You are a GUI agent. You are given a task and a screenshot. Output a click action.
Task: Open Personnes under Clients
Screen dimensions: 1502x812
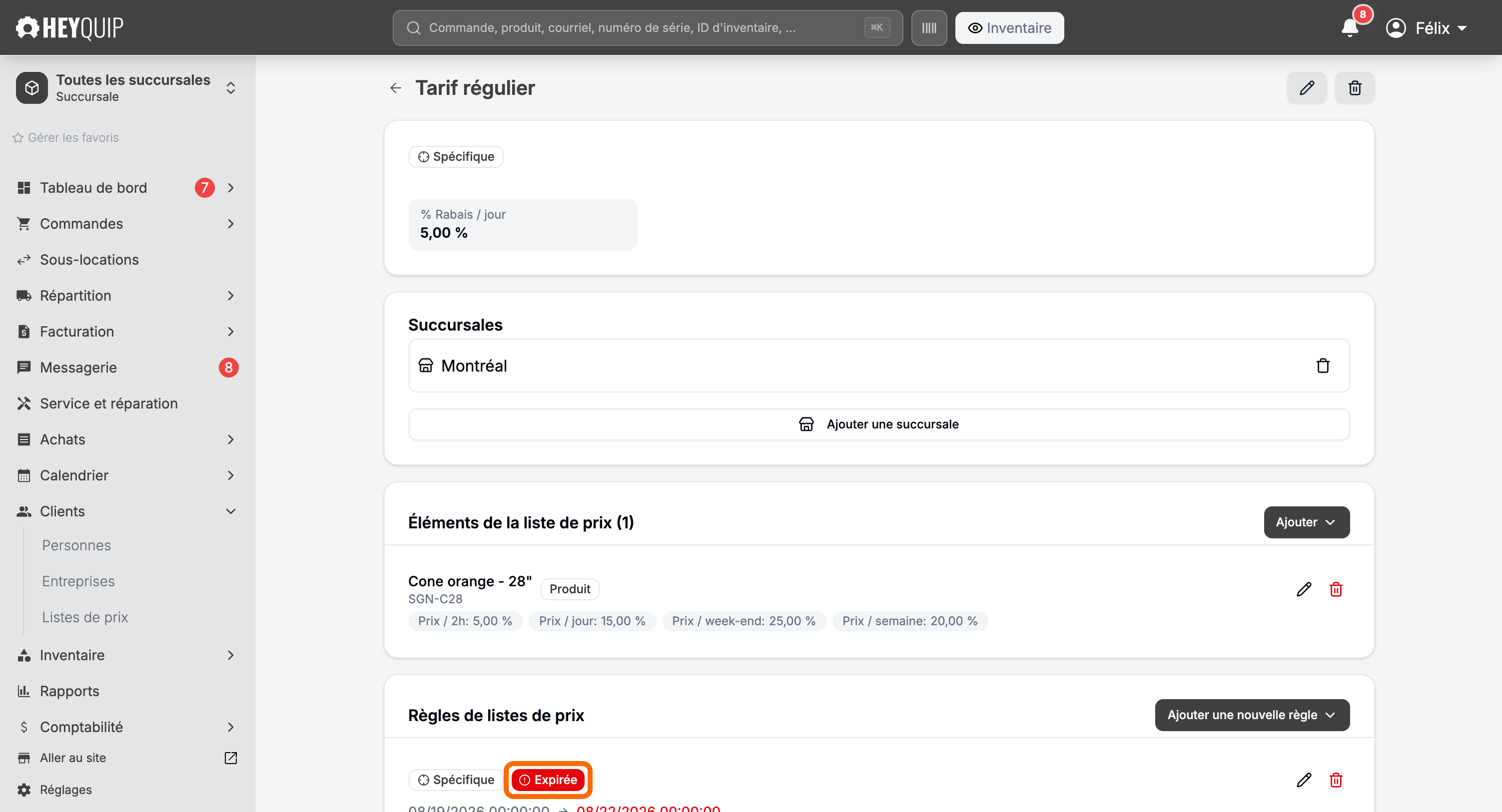coord(76,546)
